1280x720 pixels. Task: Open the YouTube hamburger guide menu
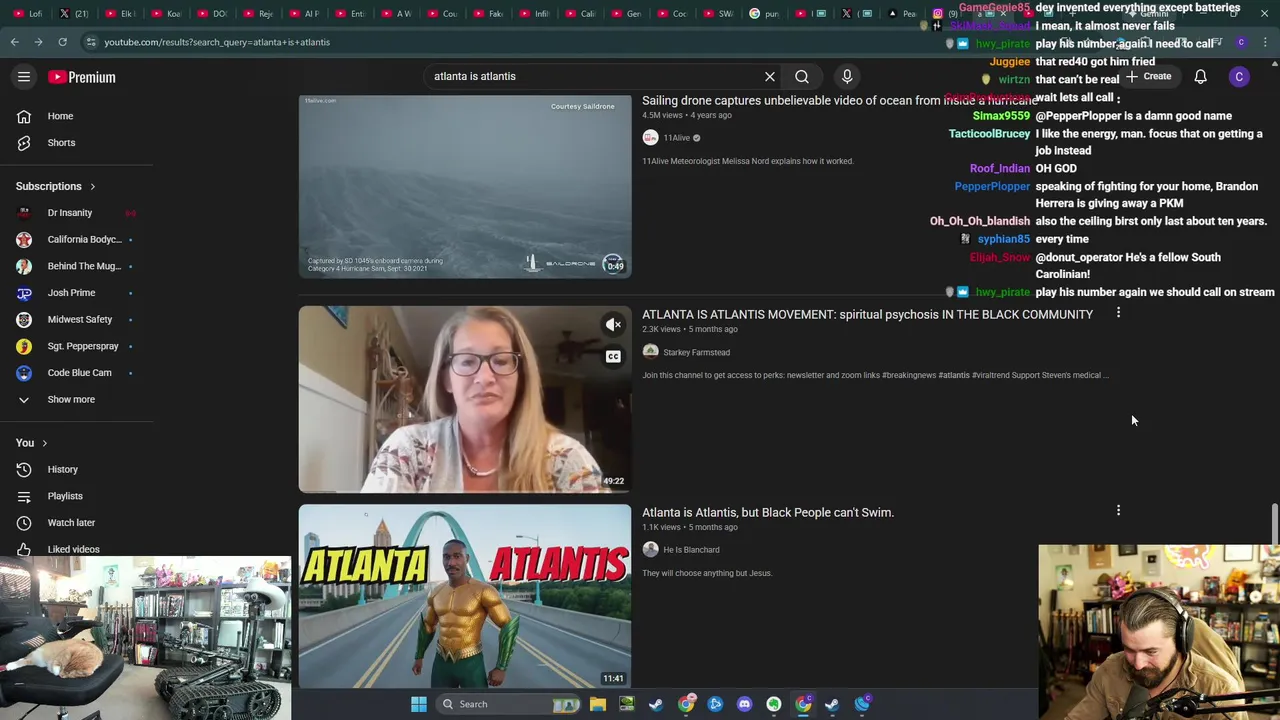pos(24,77)
